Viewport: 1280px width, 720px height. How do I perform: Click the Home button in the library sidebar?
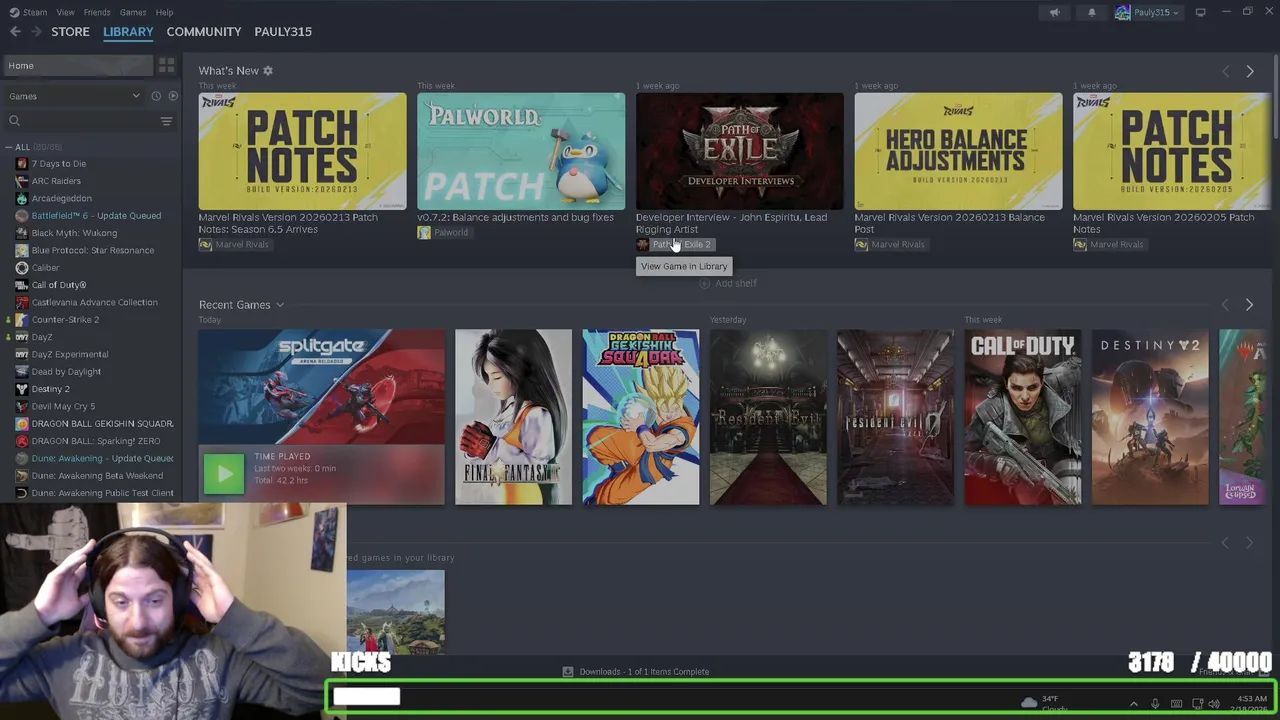pyautogui.click(x=78, y=65)
